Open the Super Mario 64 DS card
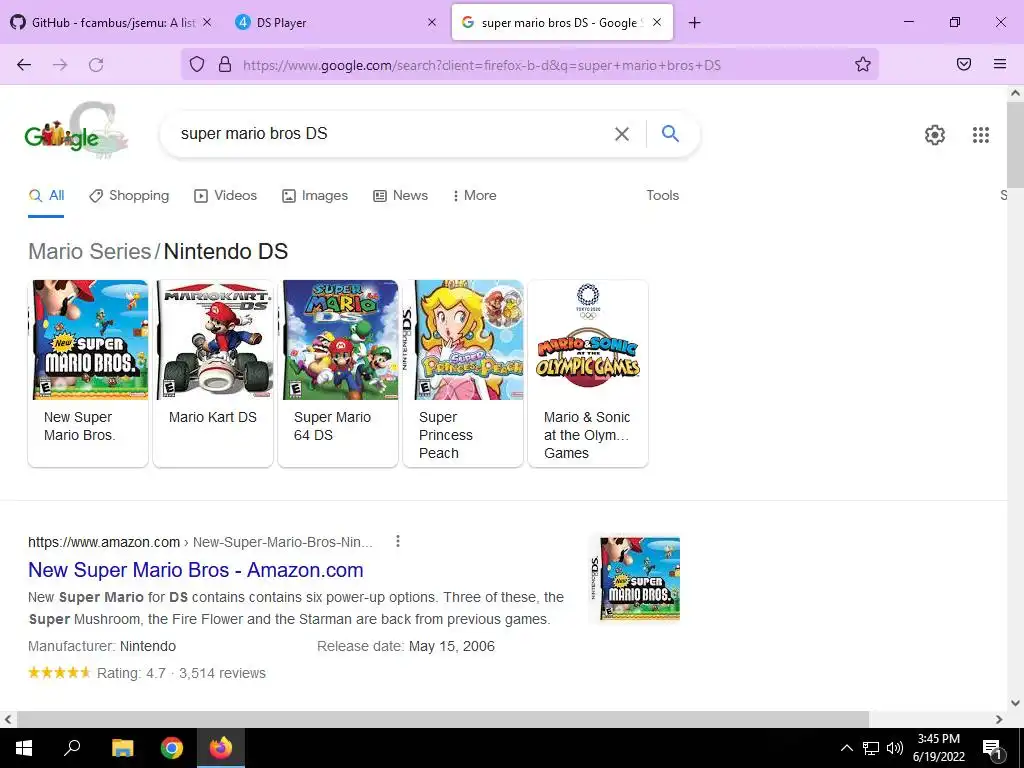The image size is (1024, 768). click(338, 374)
